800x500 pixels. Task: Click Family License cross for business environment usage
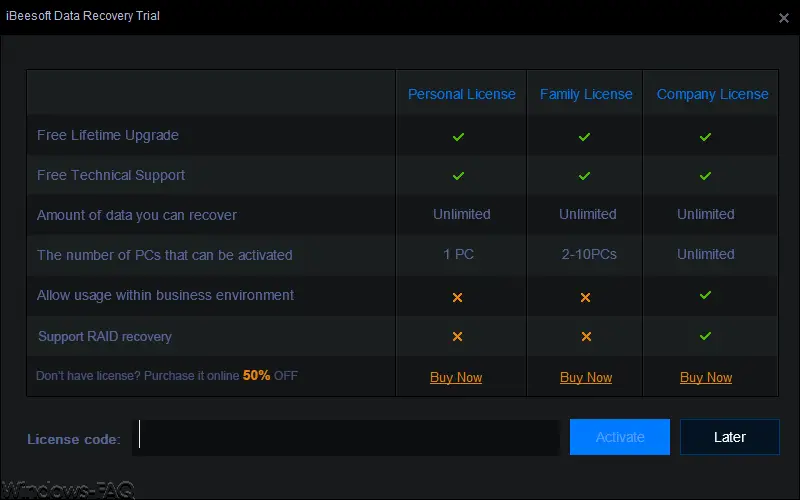click(585, 297)
